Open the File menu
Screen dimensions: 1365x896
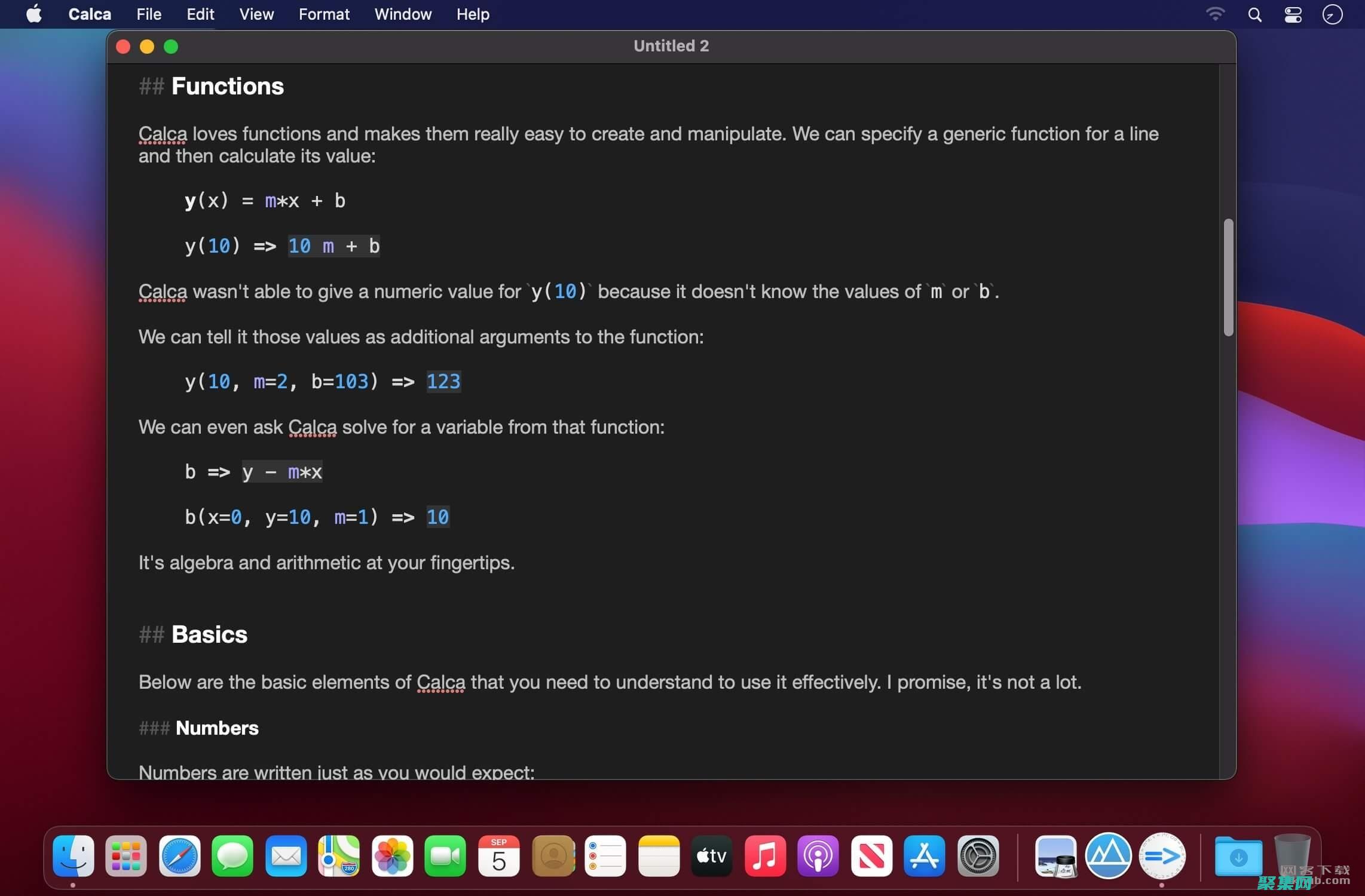point(148,14)
